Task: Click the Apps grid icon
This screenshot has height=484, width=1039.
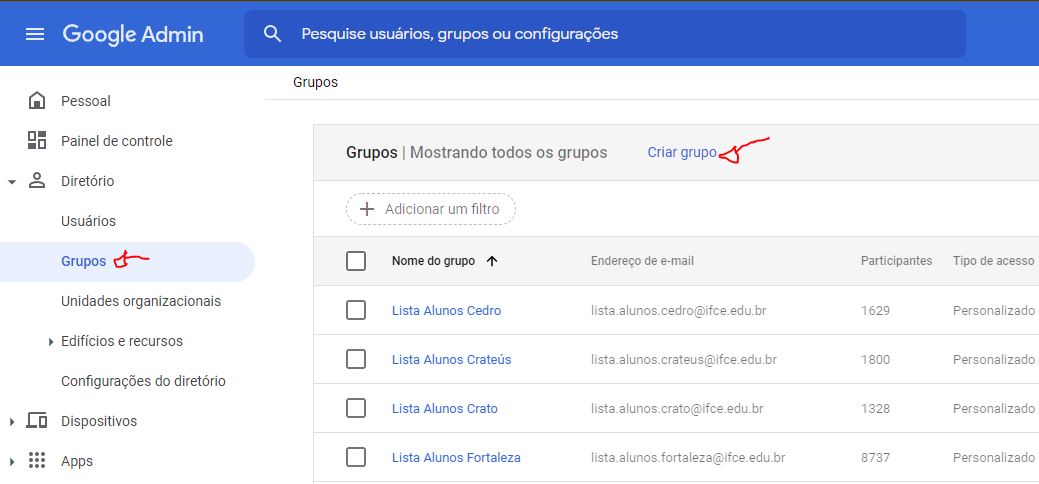Action: click(x=37, y=461)
